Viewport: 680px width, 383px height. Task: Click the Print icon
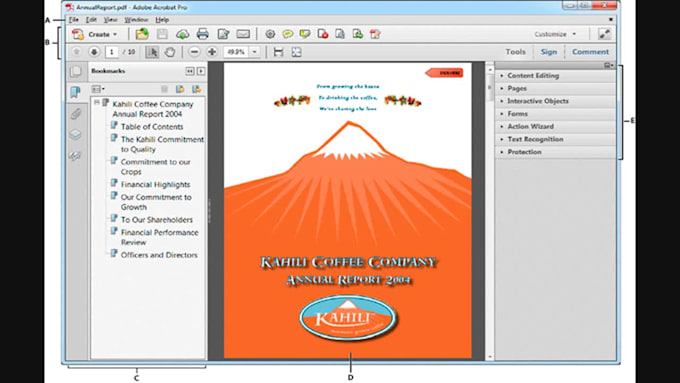click(x=203, y=34)
